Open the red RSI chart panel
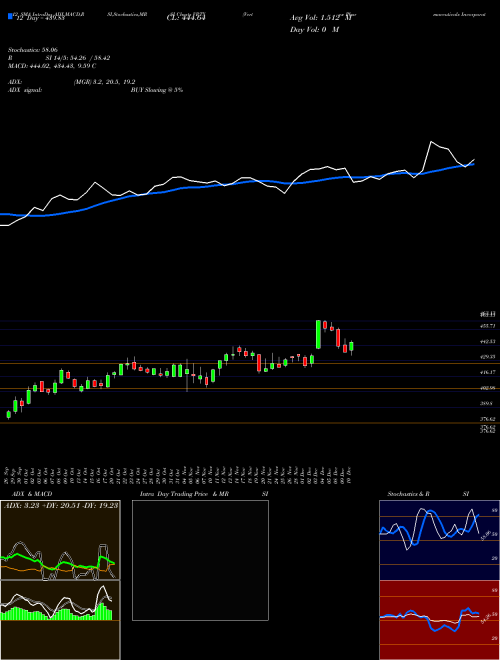Screen dimensions: 500x660 coord(439,620)
